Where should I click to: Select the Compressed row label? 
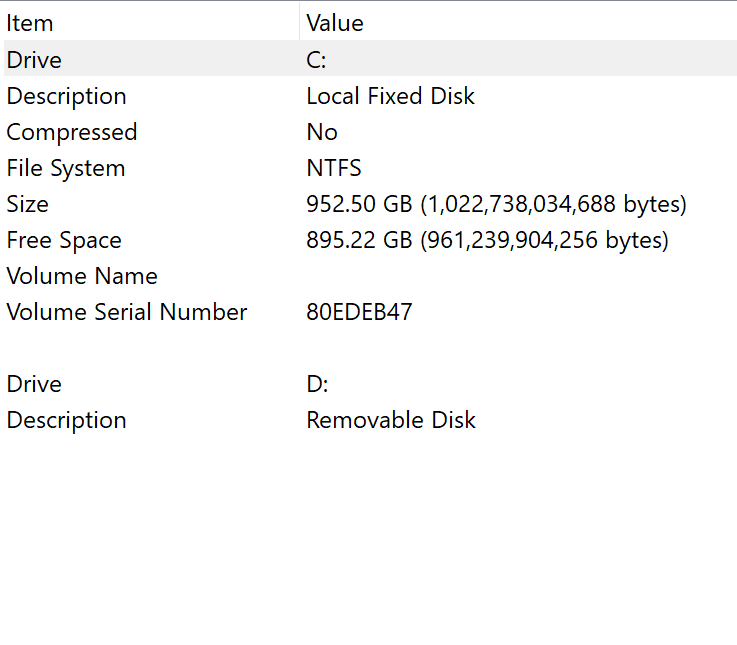(72, 132)
